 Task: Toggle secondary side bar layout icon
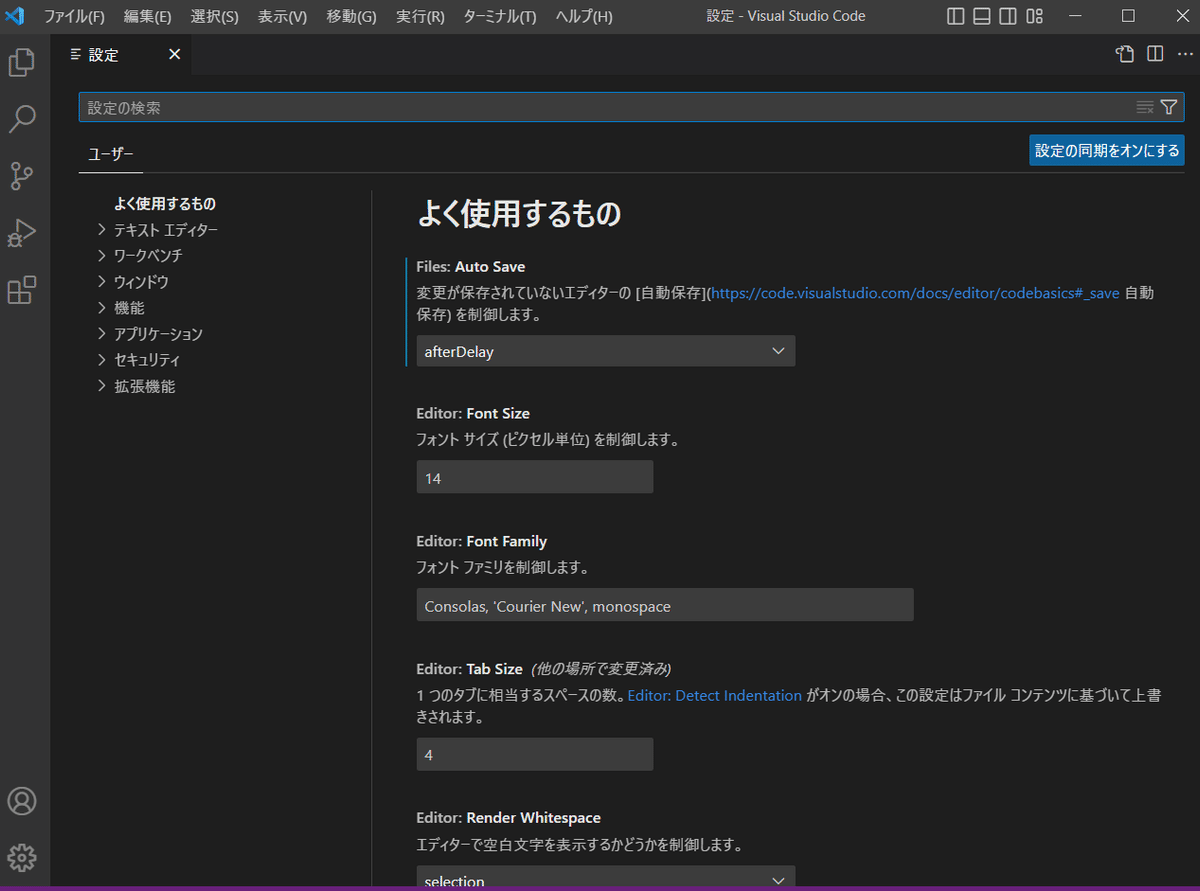(1008, 16)
